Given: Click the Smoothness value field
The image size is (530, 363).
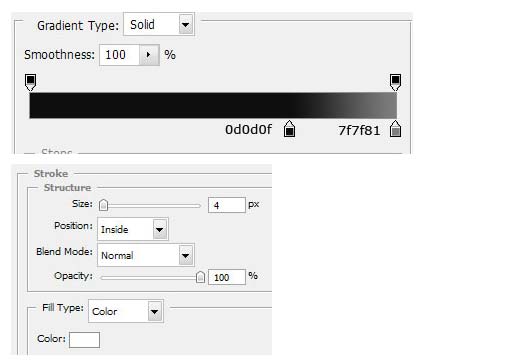Looking at the screenshot, I should [x=119, y=55].
